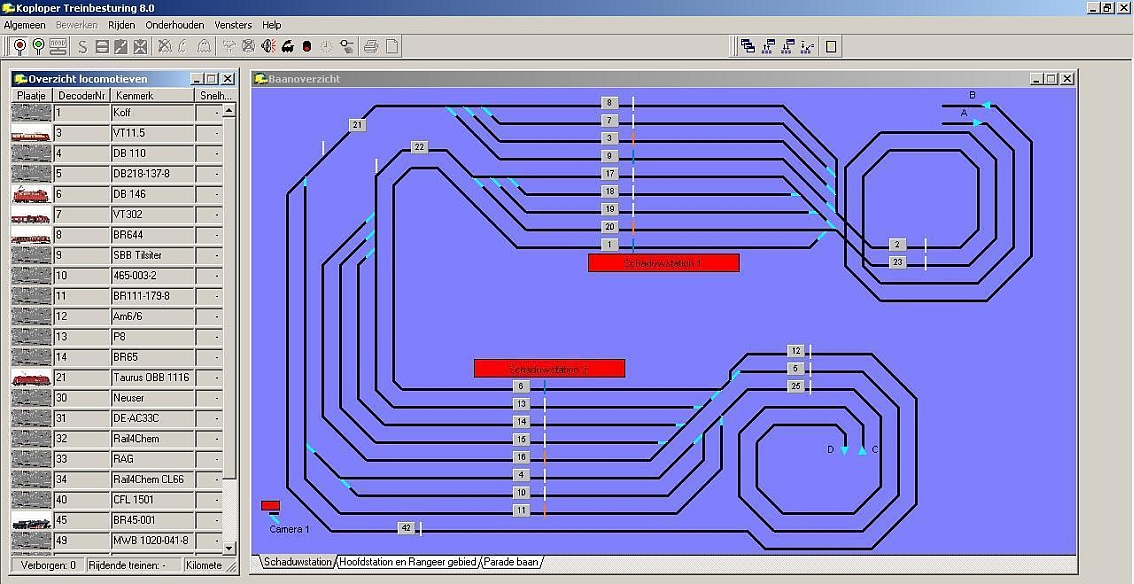Click track block 42
This screenshot has height=584, width=1134.
[406, 528]
